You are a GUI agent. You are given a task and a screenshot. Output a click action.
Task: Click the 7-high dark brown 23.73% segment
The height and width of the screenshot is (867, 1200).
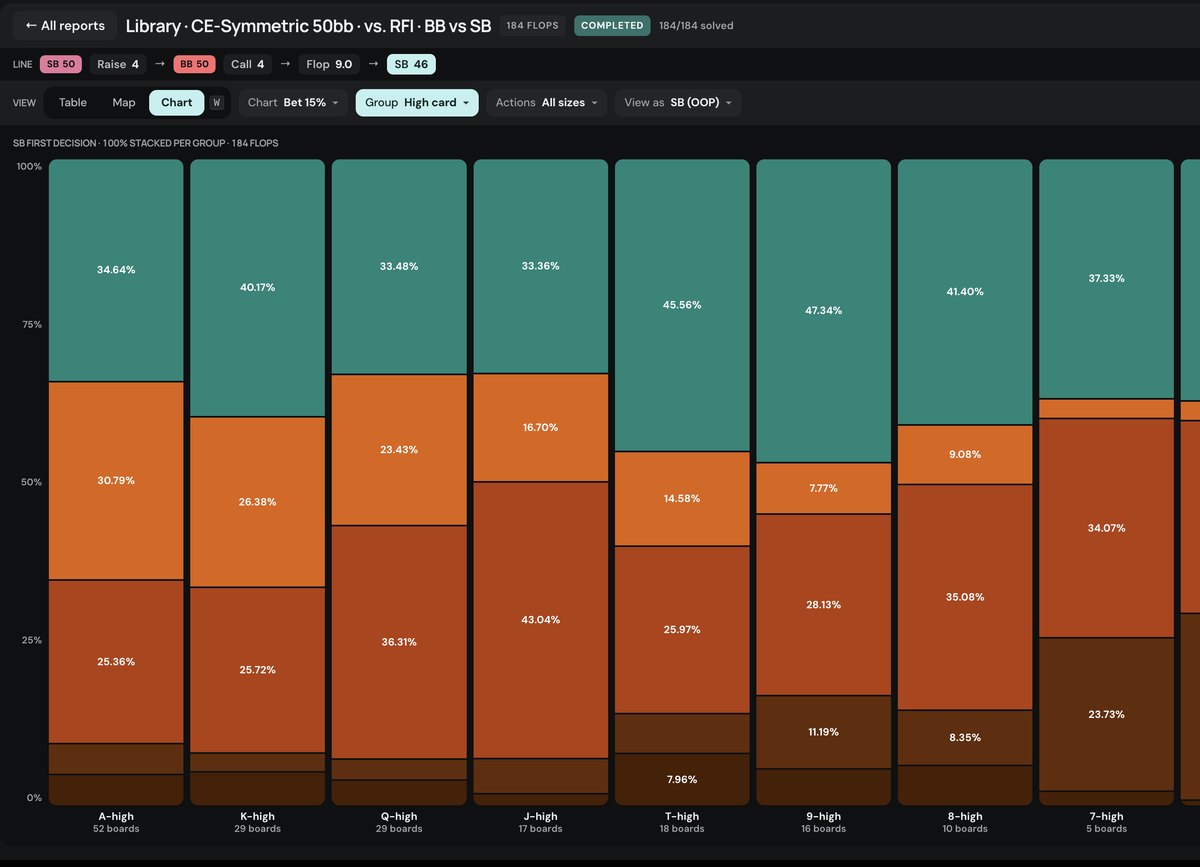click(1106, 714)
